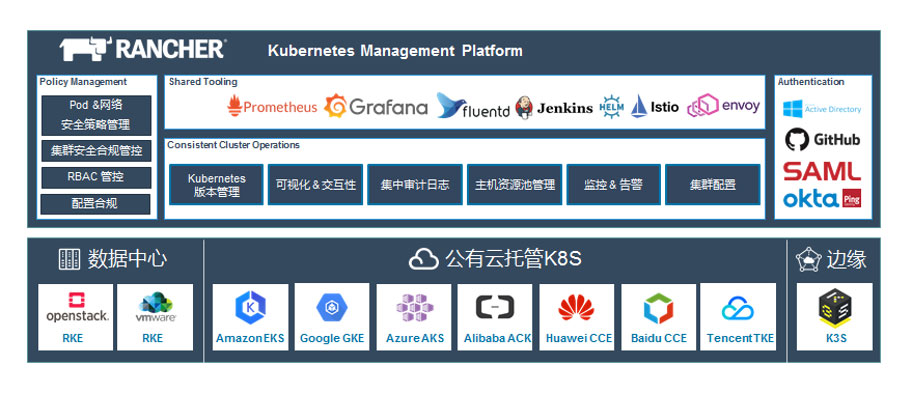Select the 集群配置 box
Image resolution: width=912 pixels, height=394 pixels.
712,184
